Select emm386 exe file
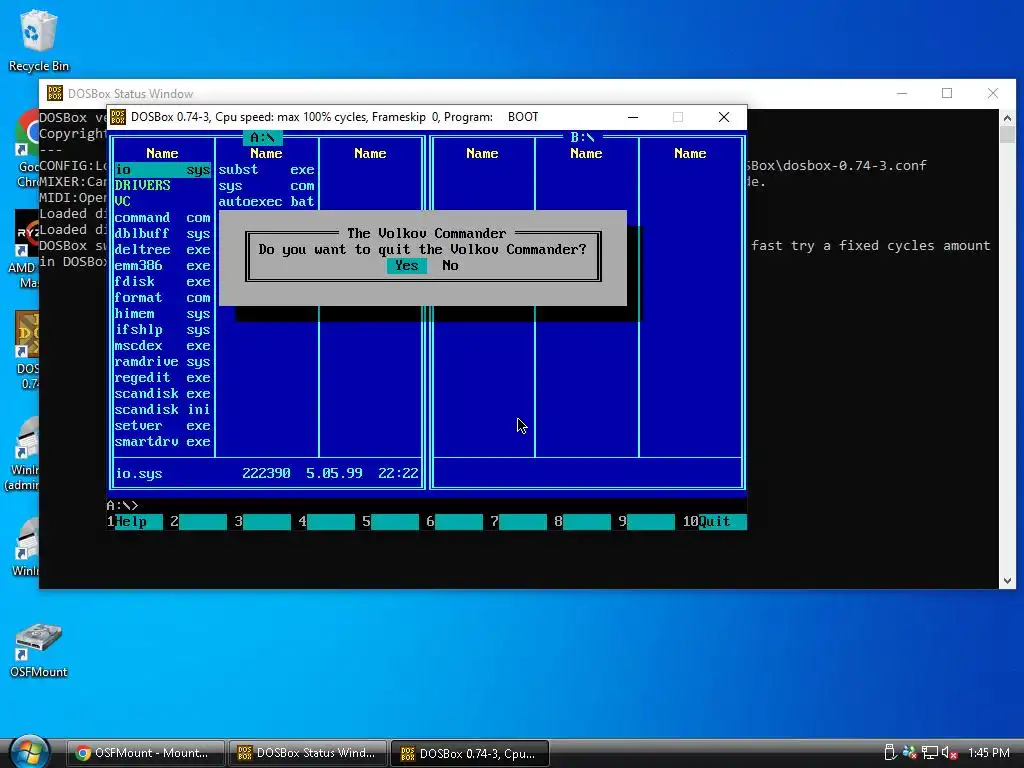The height and width of the screenshot is (768, 1024). (163, 266)
